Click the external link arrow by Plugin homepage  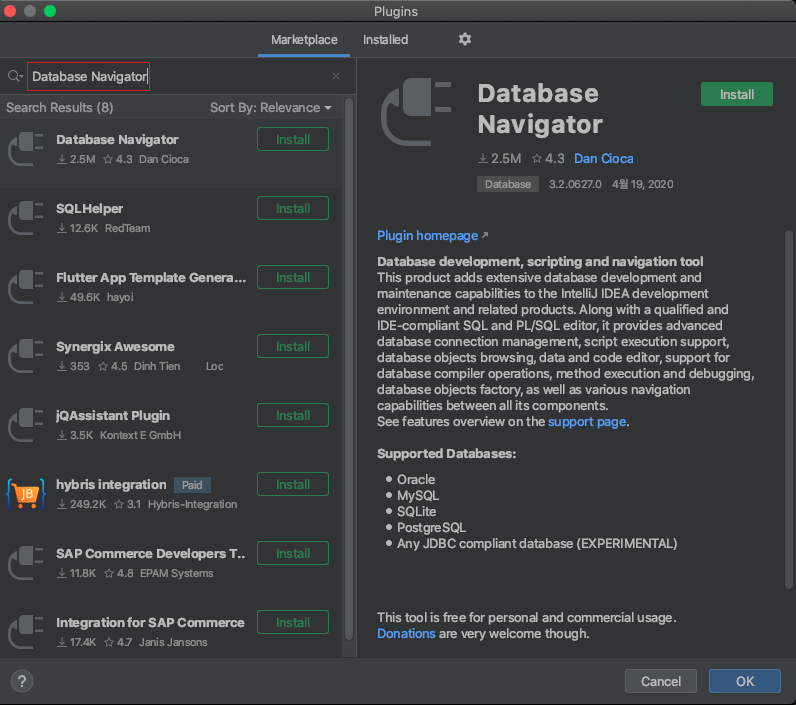pos(485,235)
